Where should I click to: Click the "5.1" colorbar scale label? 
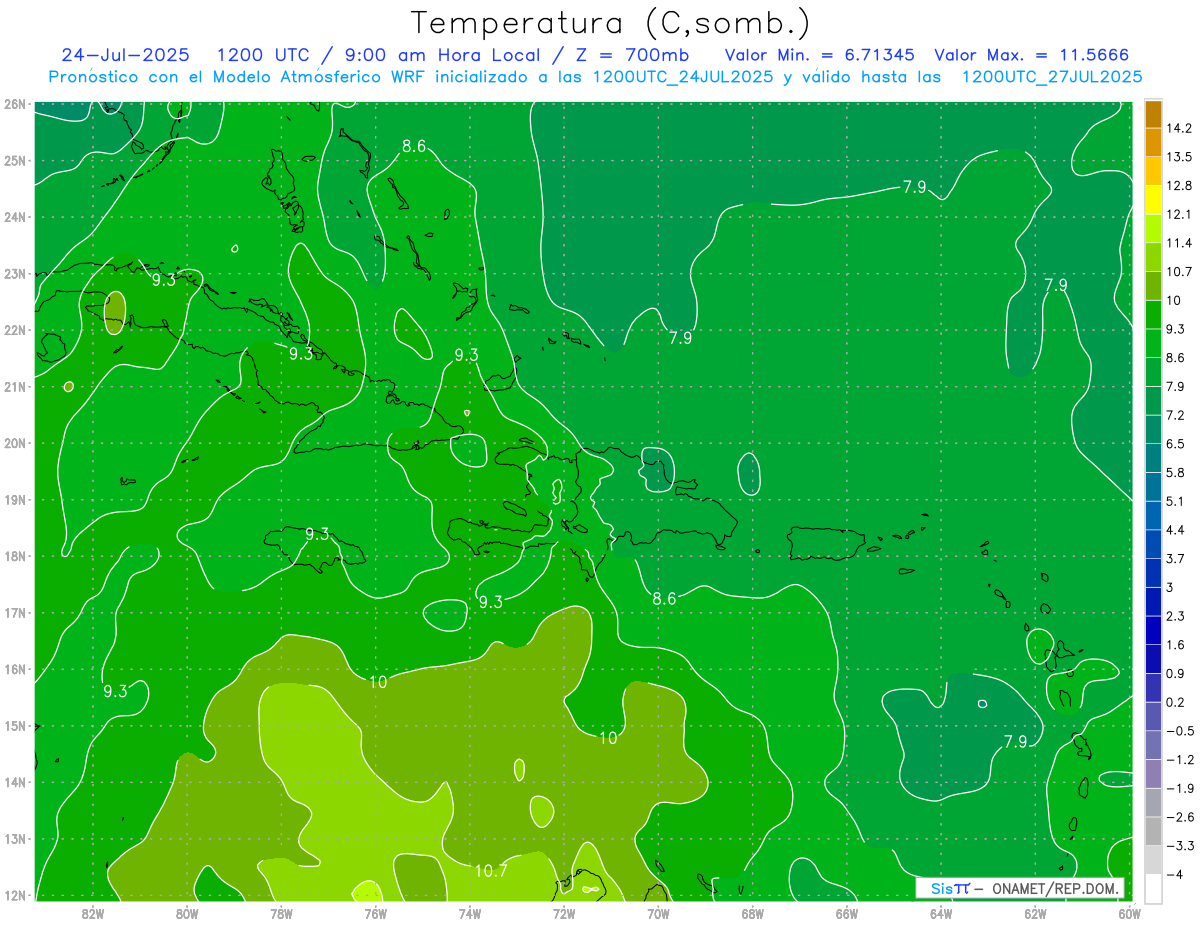[x=1176, y=501]
